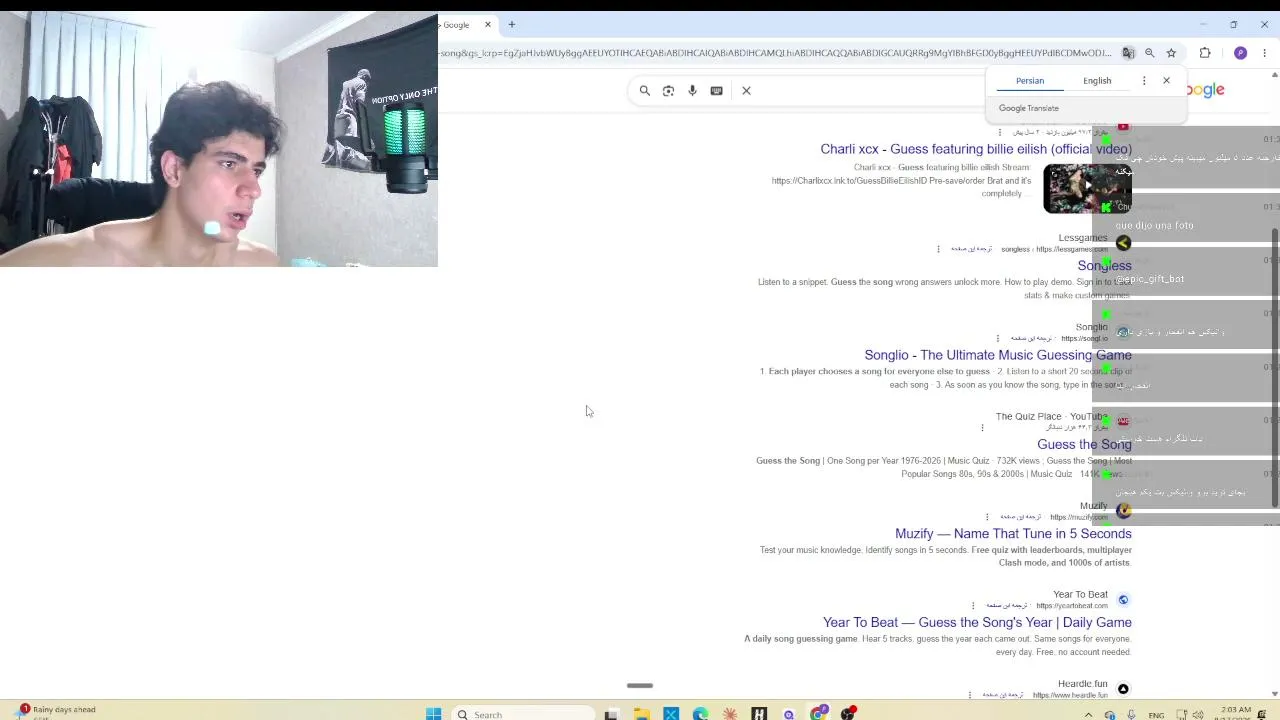Click the zoom magnifier in address bar
Image resolution: width=1280 pixels, height=720 pixels.
pyautogui.click(x=1149, y=53)
